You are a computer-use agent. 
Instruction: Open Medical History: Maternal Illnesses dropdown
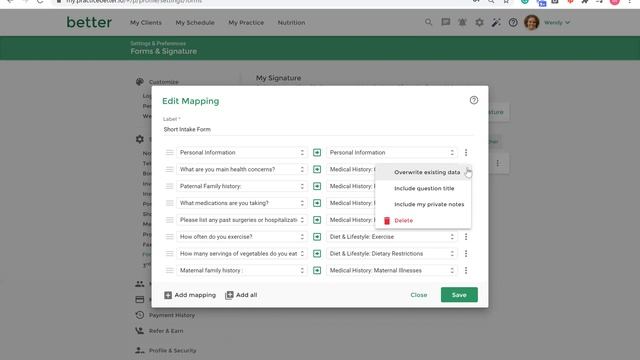pos(391,270)
